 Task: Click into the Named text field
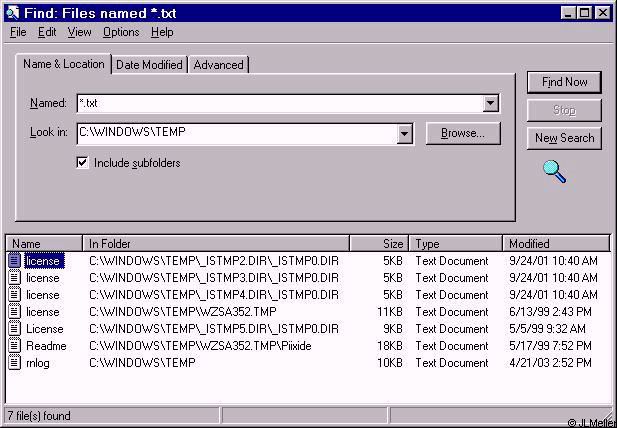point(280,103)
